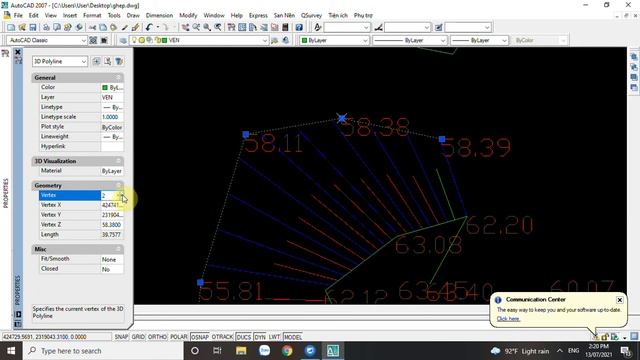Open the Format menu
Screen dimensions: 640x360
pos(92,15)
